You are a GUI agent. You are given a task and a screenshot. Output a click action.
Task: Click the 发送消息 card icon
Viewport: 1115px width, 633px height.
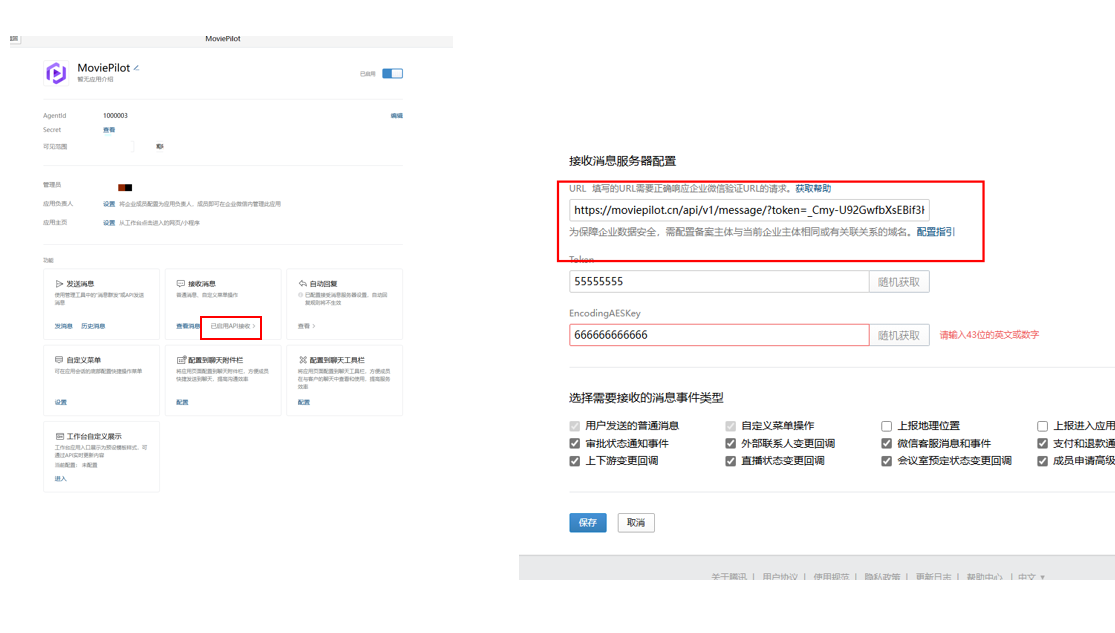coord(59,284)
